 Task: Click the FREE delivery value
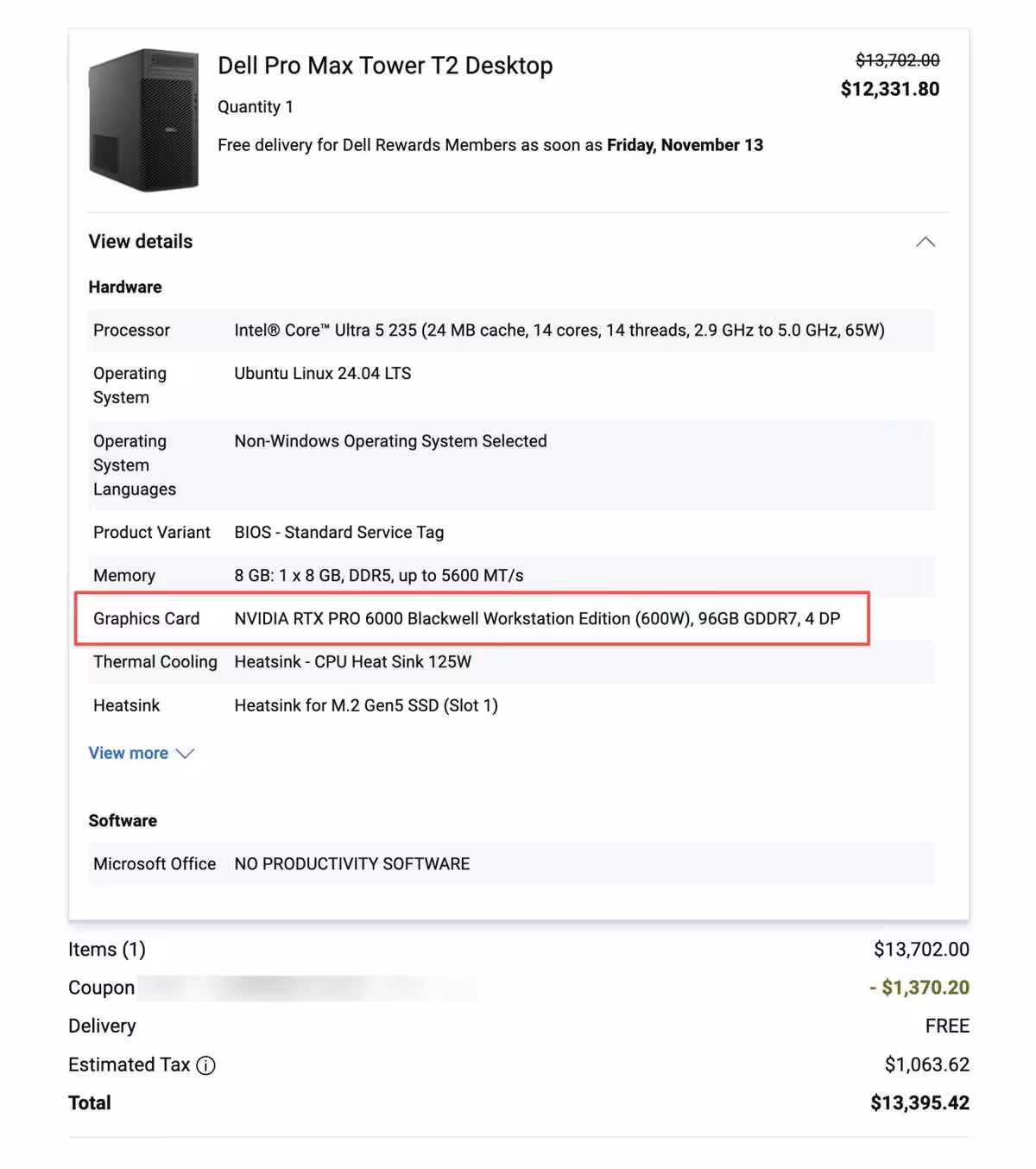point(947,1026)
